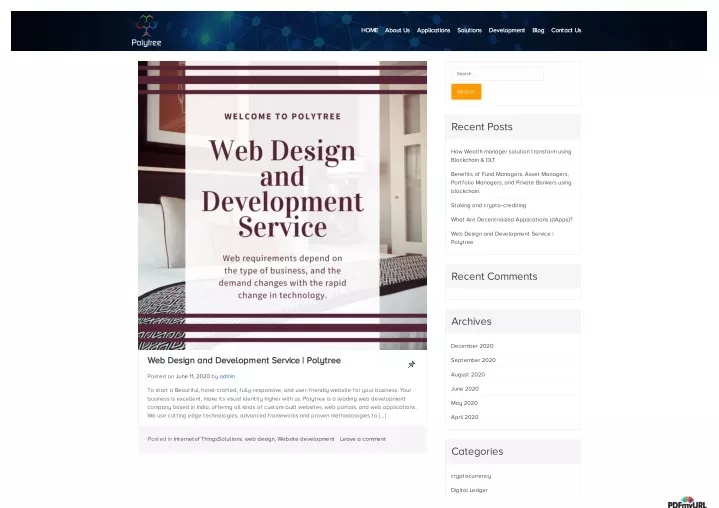Focus the sidebar search input field
719x508 pixels.
[x=497, y=74]
